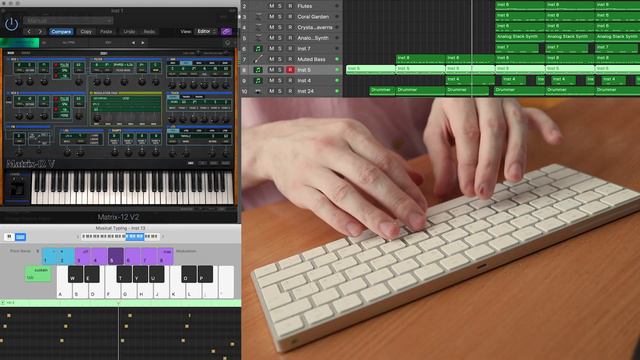Toggle the plugin power button

(11, 24)
